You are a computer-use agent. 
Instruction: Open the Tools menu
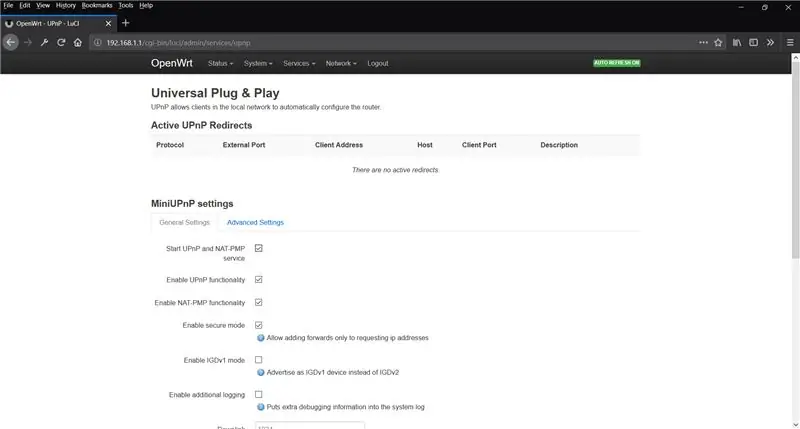click(126, 5)
